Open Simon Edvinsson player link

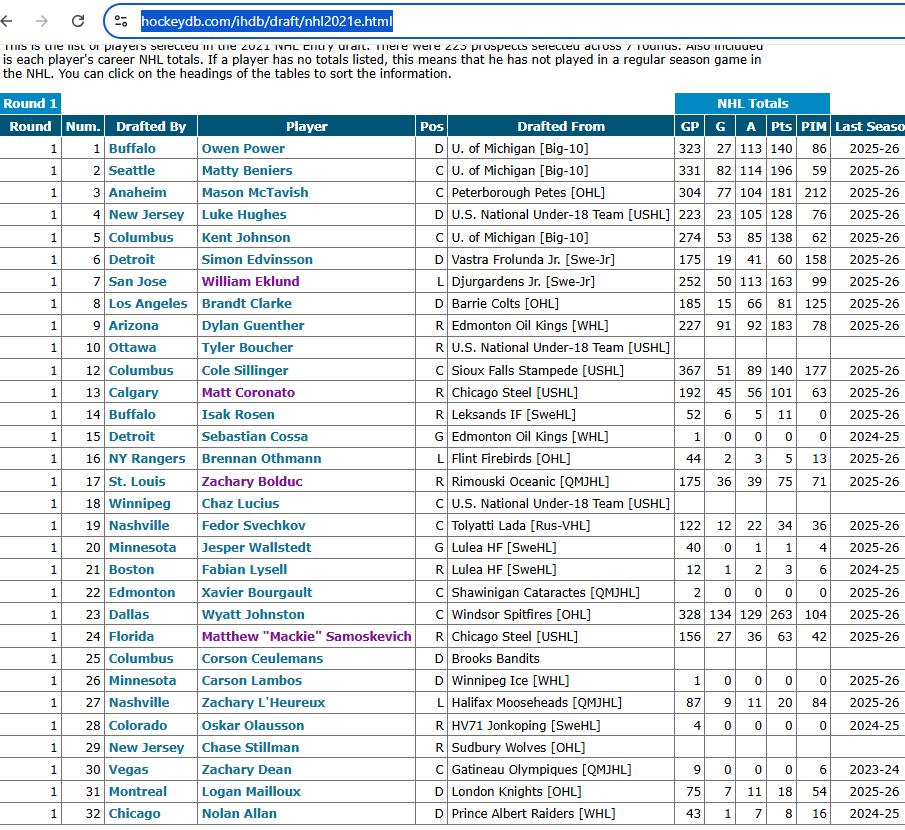coord(257,259)
